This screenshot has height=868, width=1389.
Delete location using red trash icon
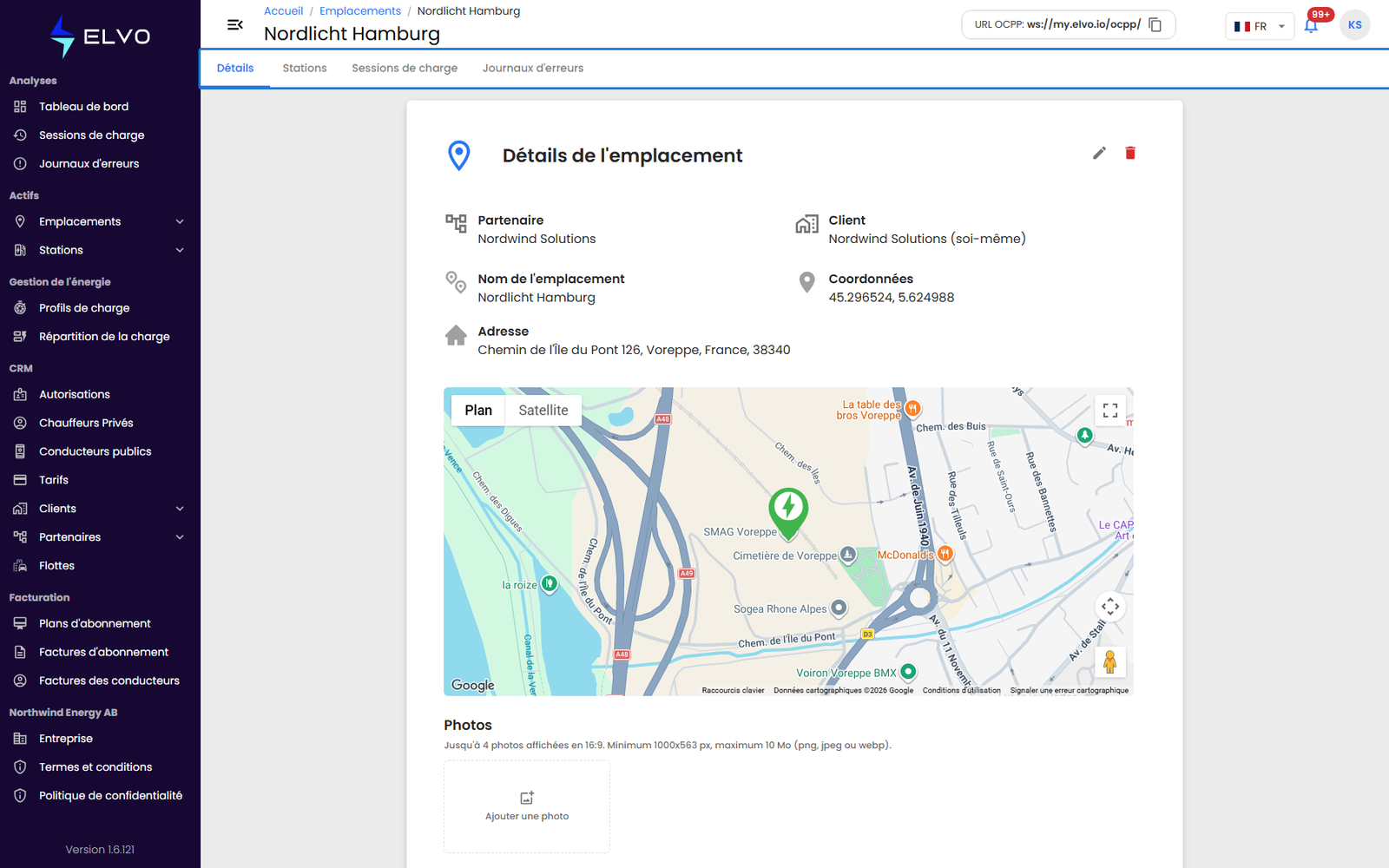click(1130, 154)
